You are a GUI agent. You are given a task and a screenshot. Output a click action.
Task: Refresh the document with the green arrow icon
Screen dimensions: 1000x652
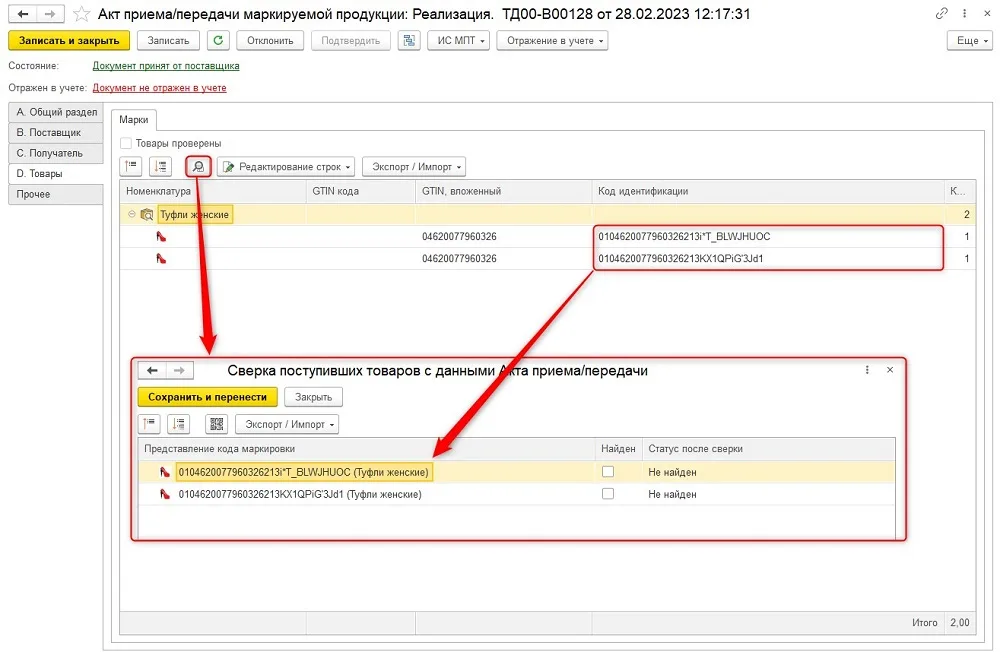[x=218, y=40]
